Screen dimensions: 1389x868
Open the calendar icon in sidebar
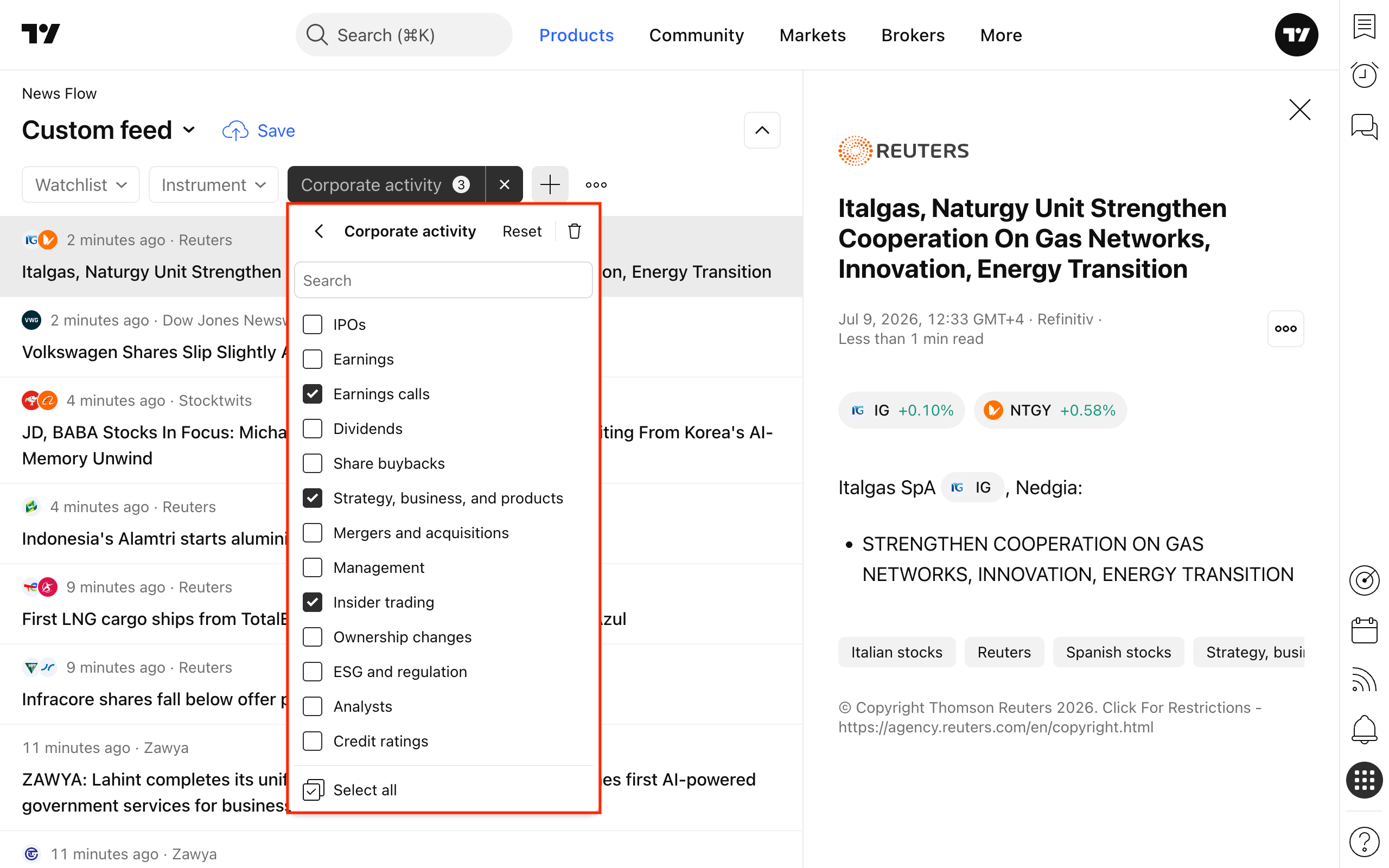pyautogui.click(x=1363, y=630)
